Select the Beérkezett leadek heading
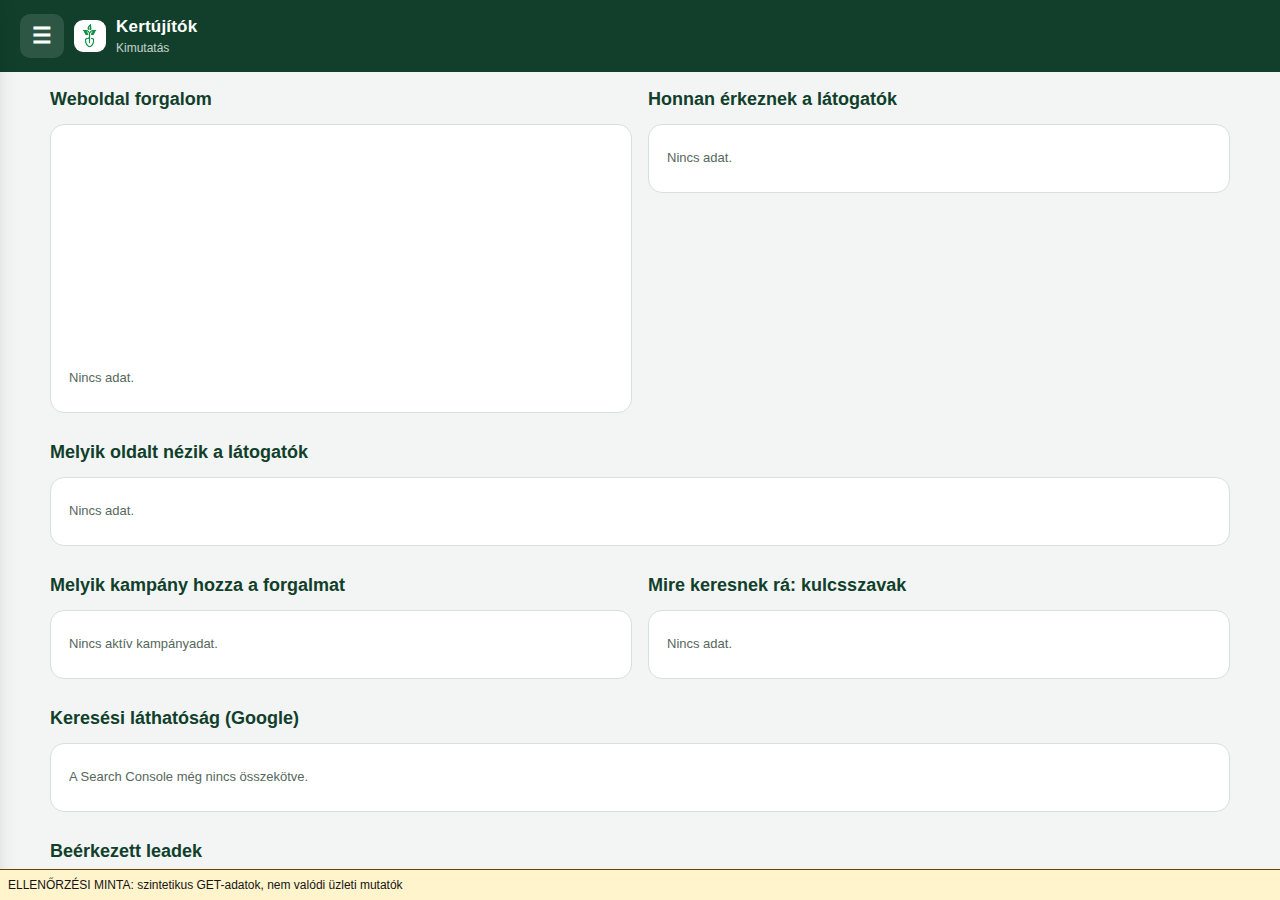Screen dimensions: 1280x900 point(126,851)
